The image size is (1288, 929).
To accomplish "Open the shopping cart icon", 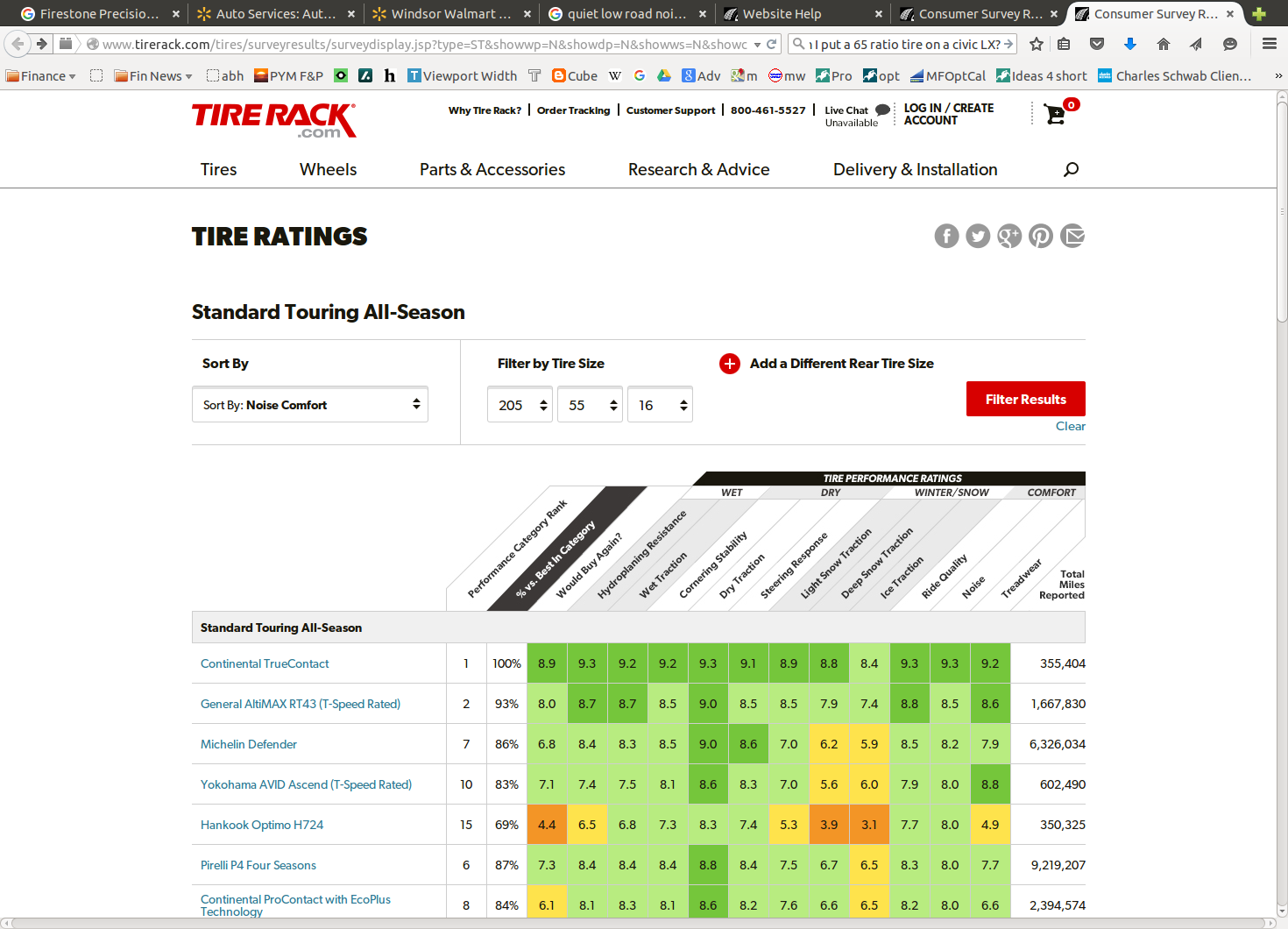I will pos(1056,114).
